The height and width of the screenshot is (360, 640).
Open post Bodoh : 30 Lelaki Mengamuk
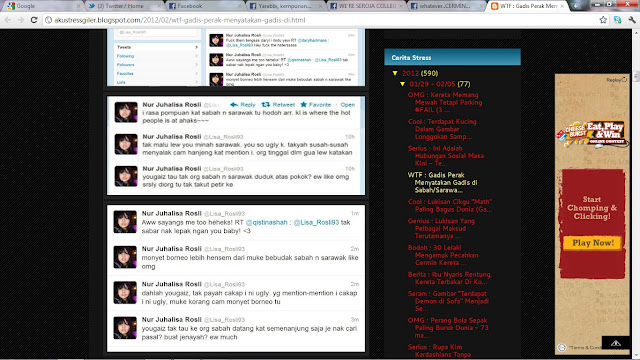pyautogui.click(x=443, y=255)
